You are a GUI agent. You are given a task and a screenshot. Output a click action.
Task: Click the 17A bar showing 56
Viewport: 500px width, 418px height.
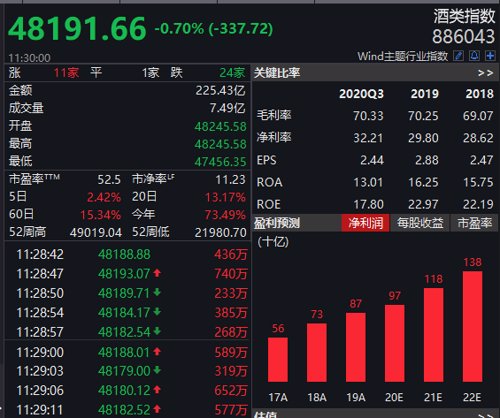click(x=278, y=360)
